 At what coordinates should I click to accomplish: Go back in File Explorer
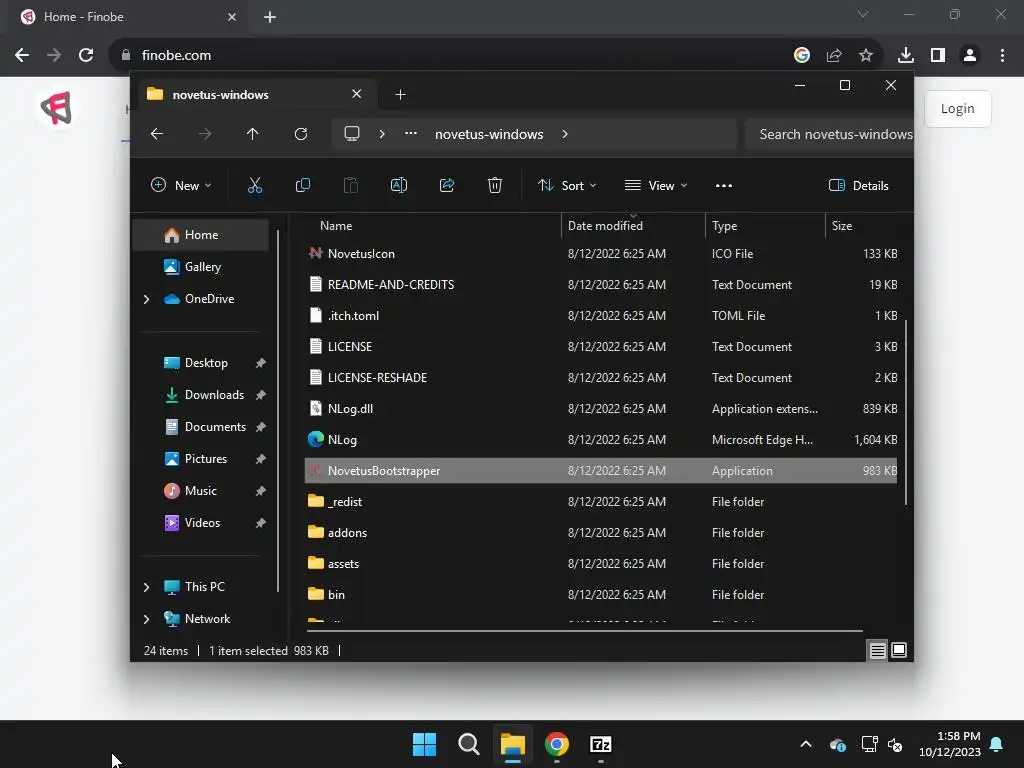pos(157,134)
